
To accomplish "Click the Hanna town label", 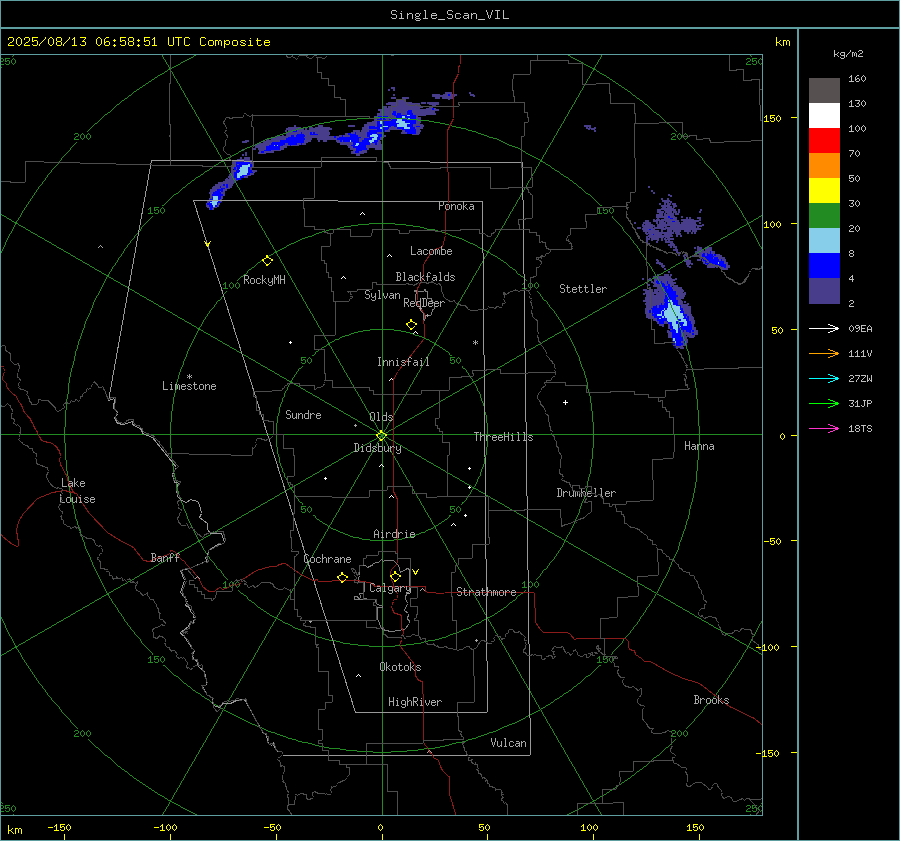I will point(699,446).
